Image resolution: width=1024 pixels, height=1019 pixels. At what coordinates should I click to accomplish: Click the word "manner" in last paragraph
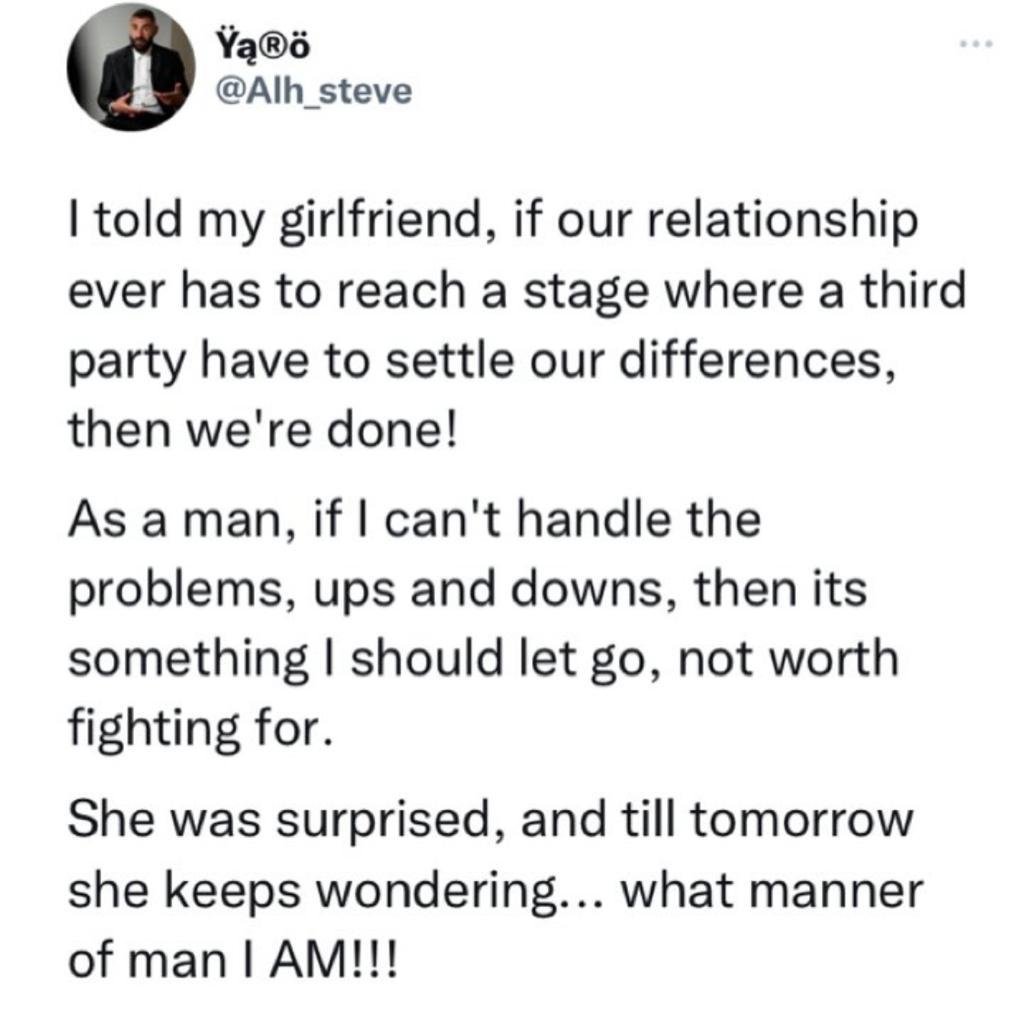point(836,892)
